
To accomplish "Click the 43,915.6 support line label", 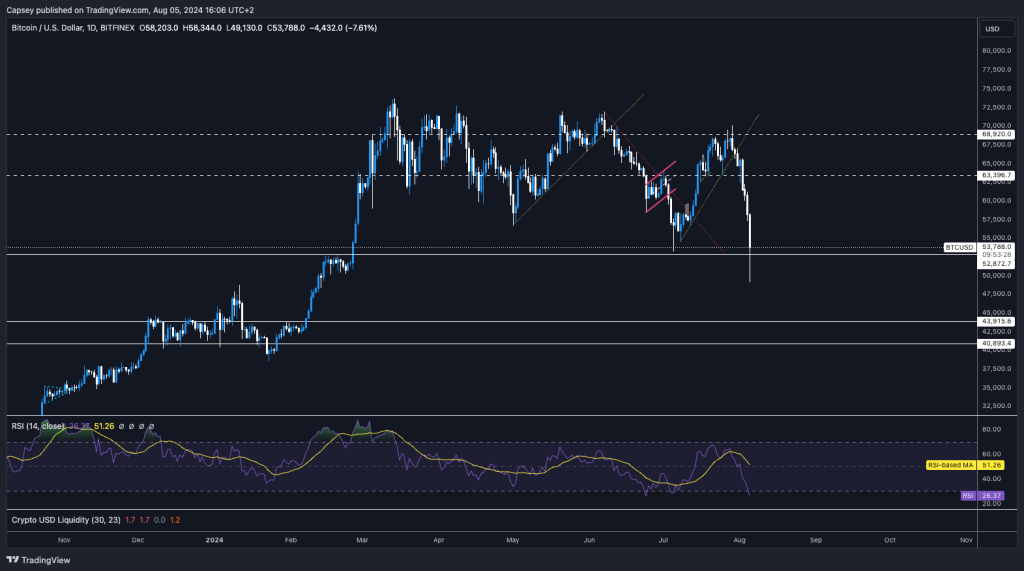I will coord(997,322).
